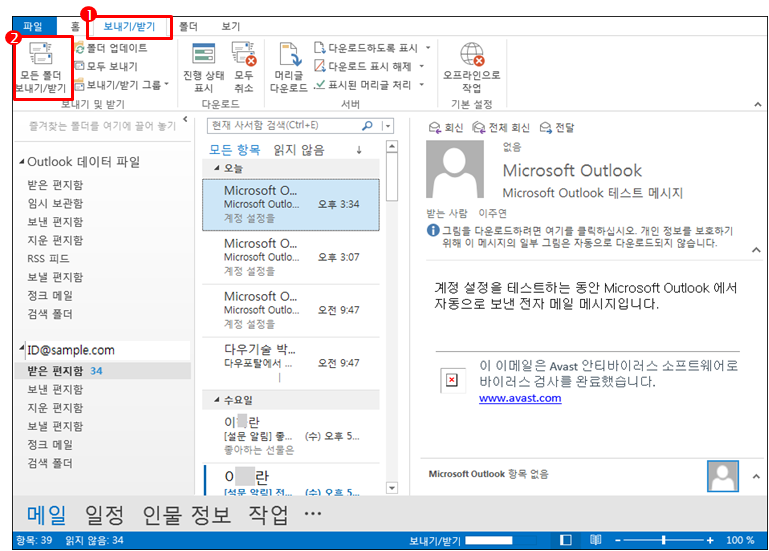Viewport: 769px width, 551px height.
Task: Click sender avatar picture
Action: coord(455,169)
